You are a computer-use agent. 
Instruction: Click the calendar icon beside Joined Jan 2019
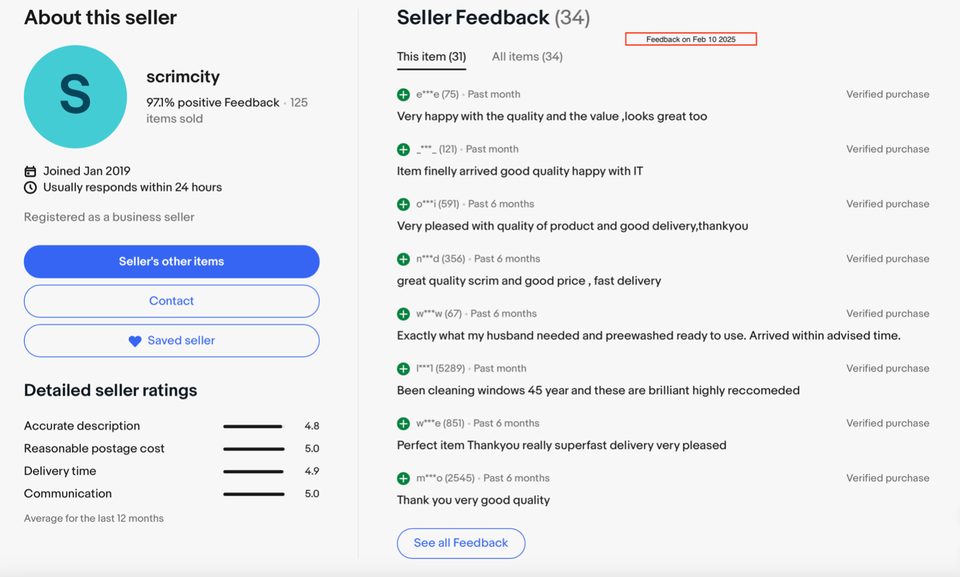click(x=30, y=171)
